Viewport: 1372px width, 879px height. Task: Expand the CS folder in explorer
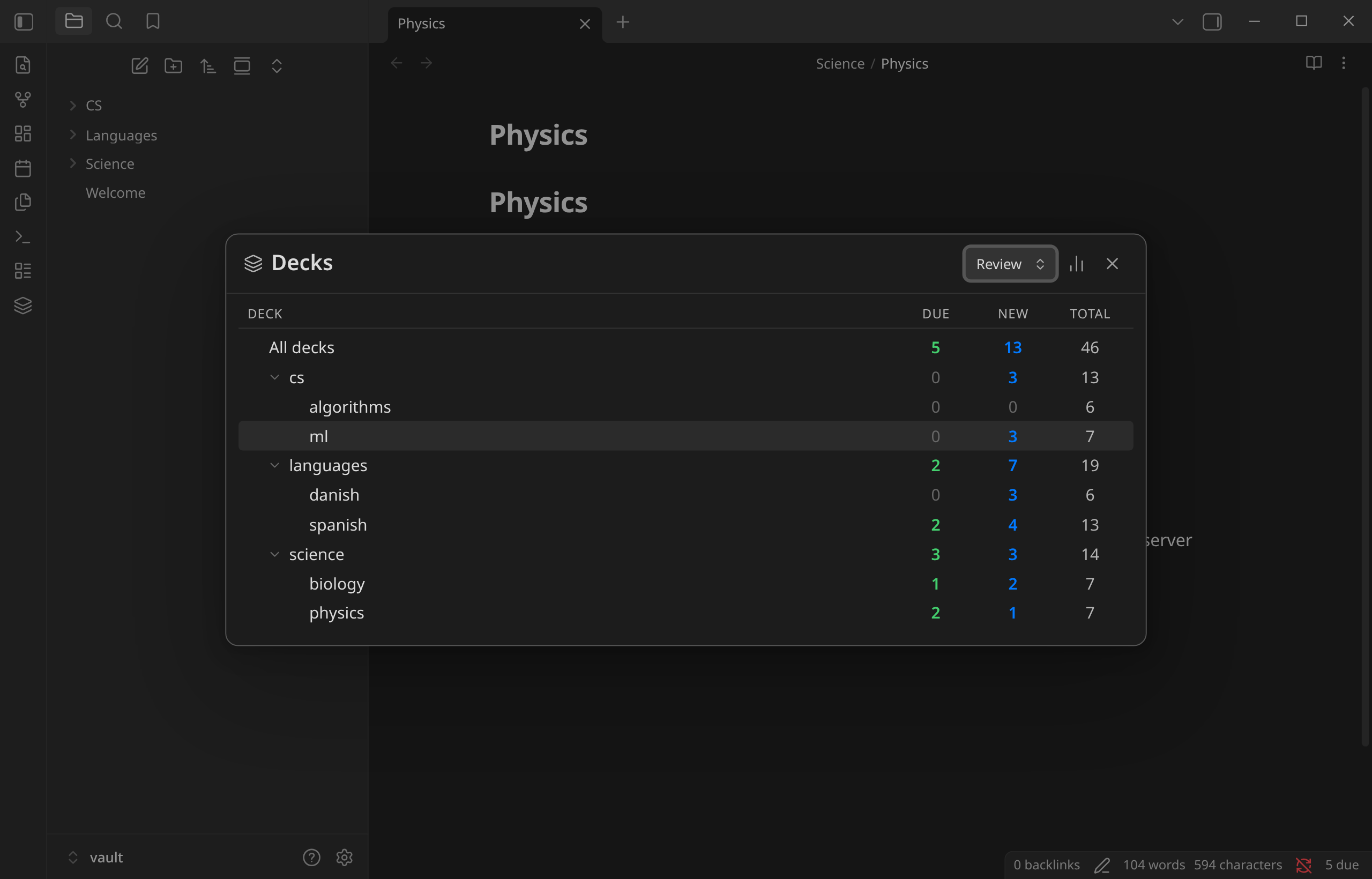pos(72,106)
